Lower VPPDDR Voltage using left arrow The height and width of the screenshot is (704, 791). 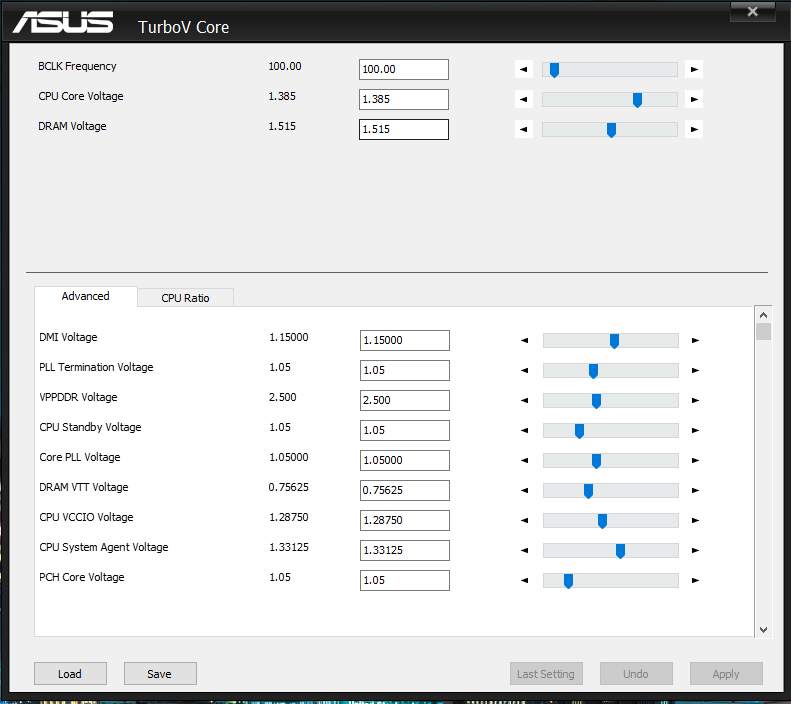tap(525, 400)
